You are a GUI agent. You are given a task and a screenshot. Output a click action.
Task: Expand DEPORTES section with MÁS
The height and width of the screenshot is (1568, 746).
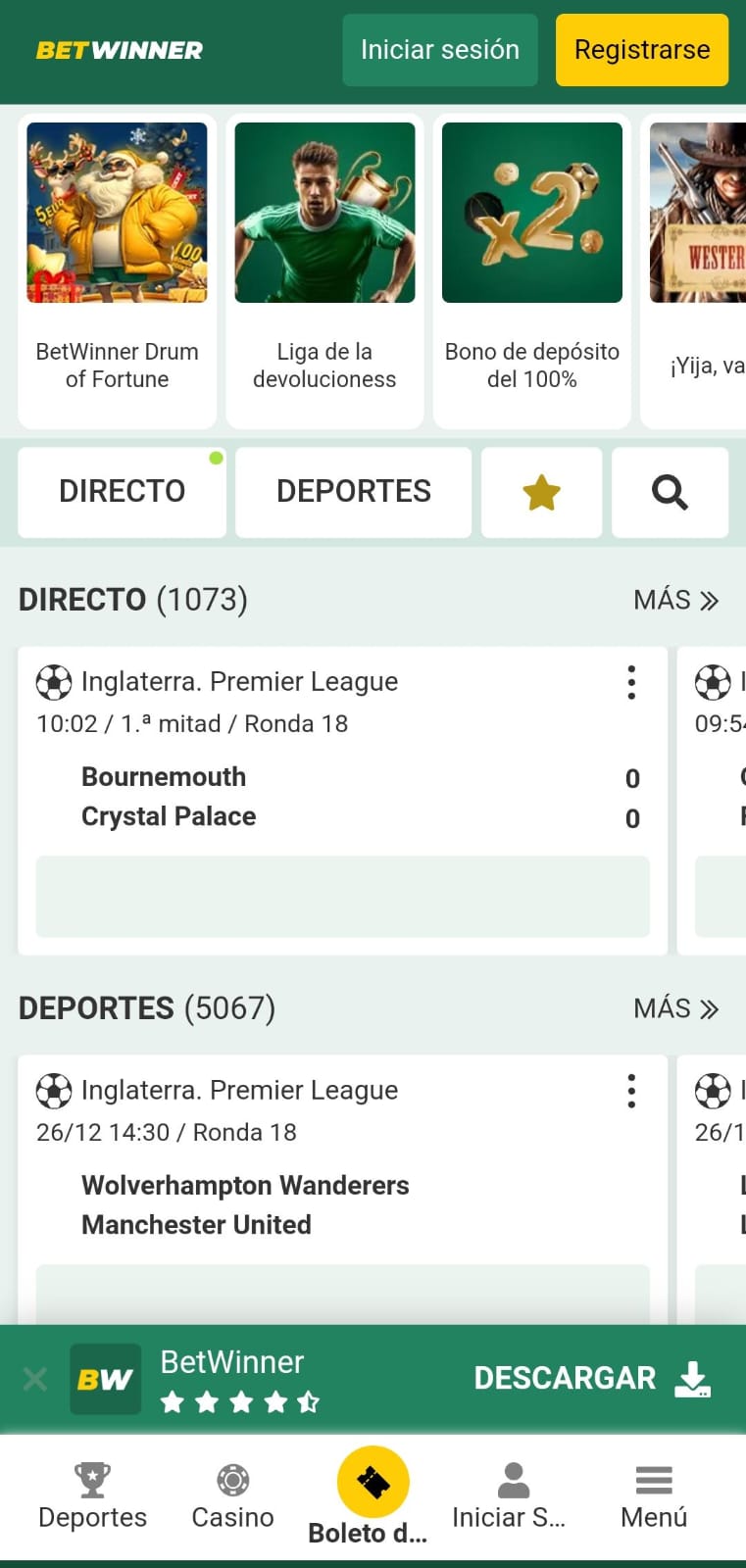coord(675,1008)
